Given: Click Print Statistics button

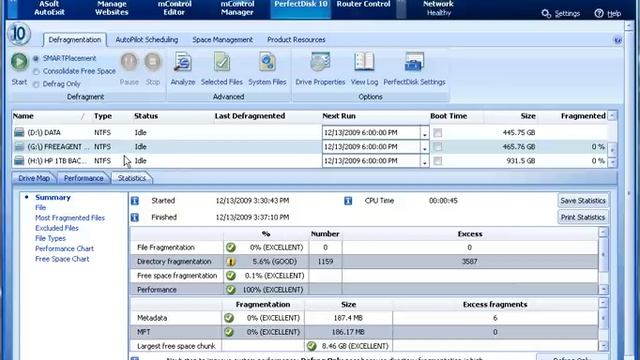Looking at the screenshot, I should click(x=582, y=218).
